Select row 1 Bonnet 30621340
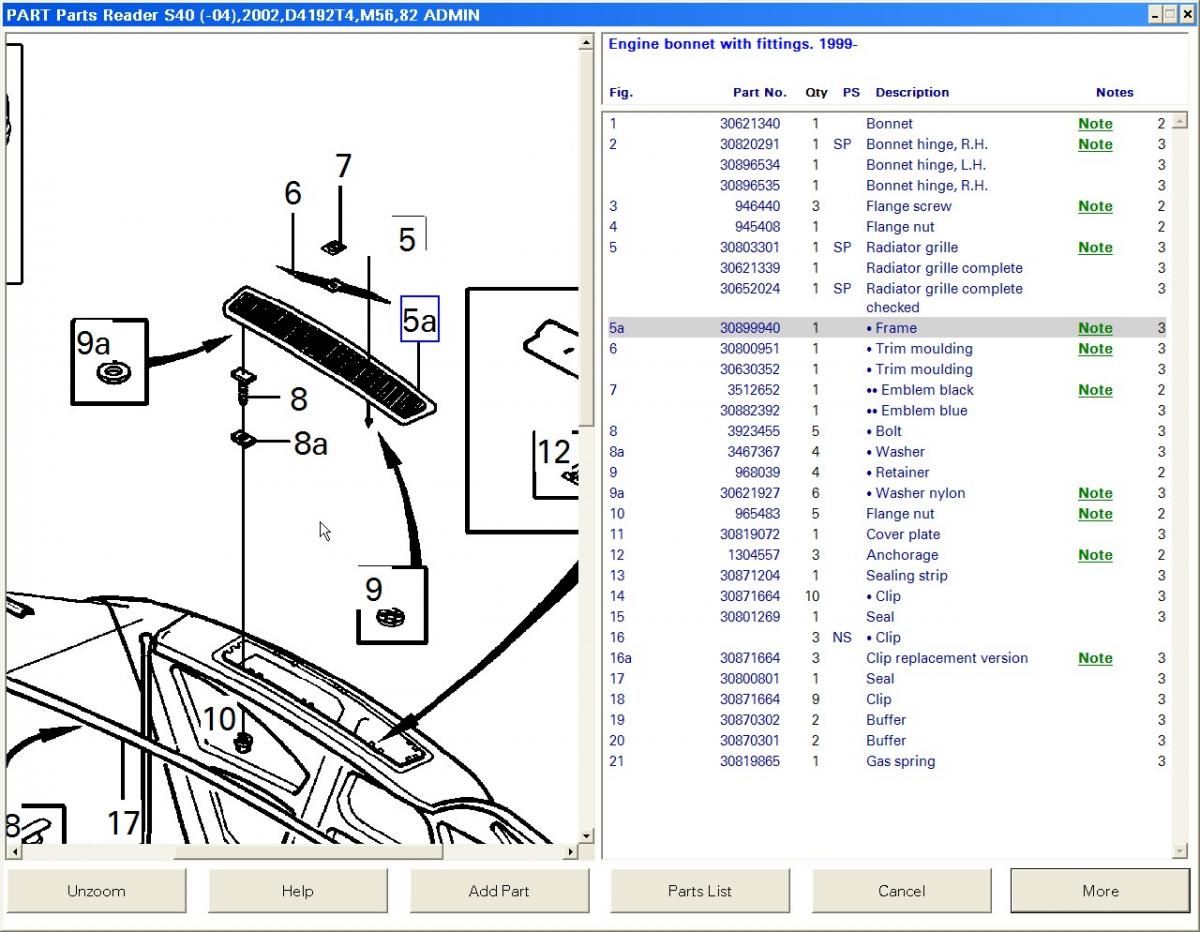The height and width of the screenshot is (932, 1200). pos(888,124)
